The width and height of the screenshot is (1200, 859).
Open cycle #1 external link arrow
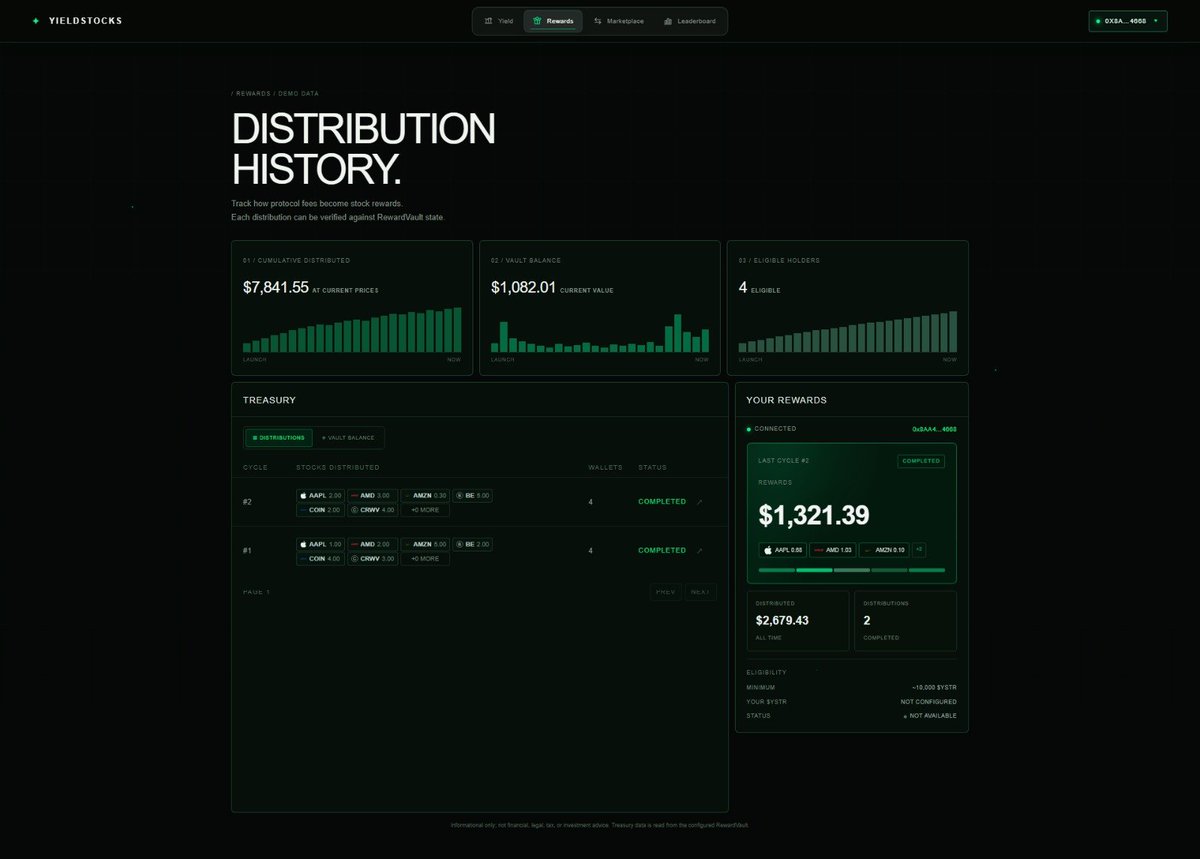(699, 551)
